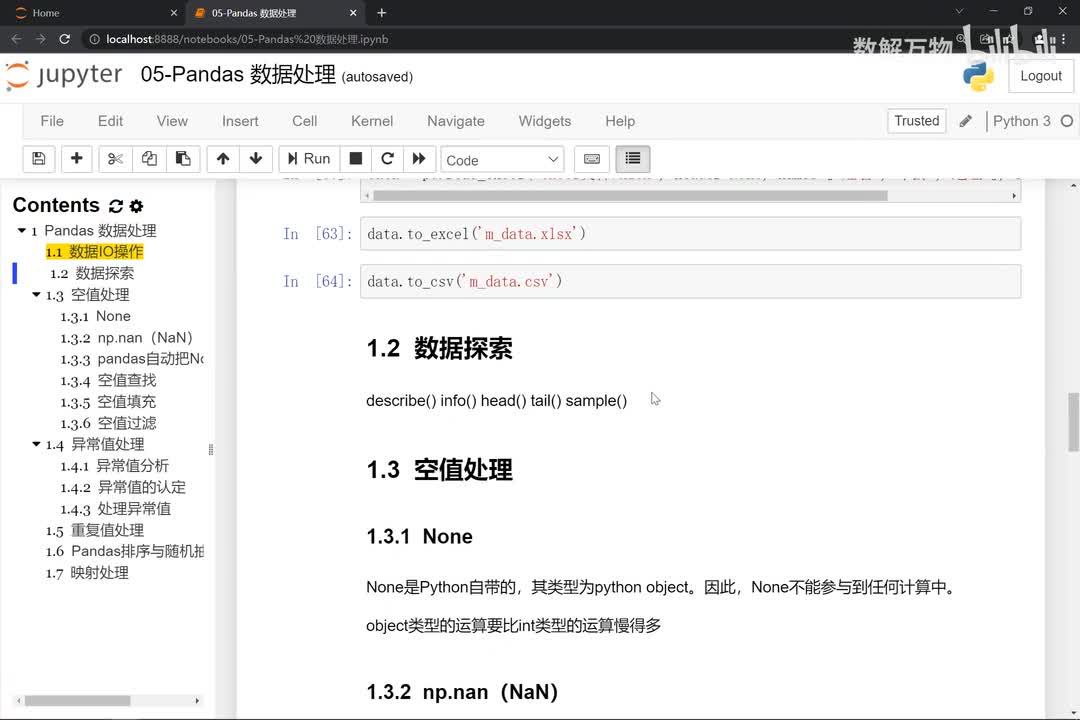This screenshot has width=1080, height=720.
Task: Click inside cell data.to_csv('m_data.csv')
Action: (690, 281)
